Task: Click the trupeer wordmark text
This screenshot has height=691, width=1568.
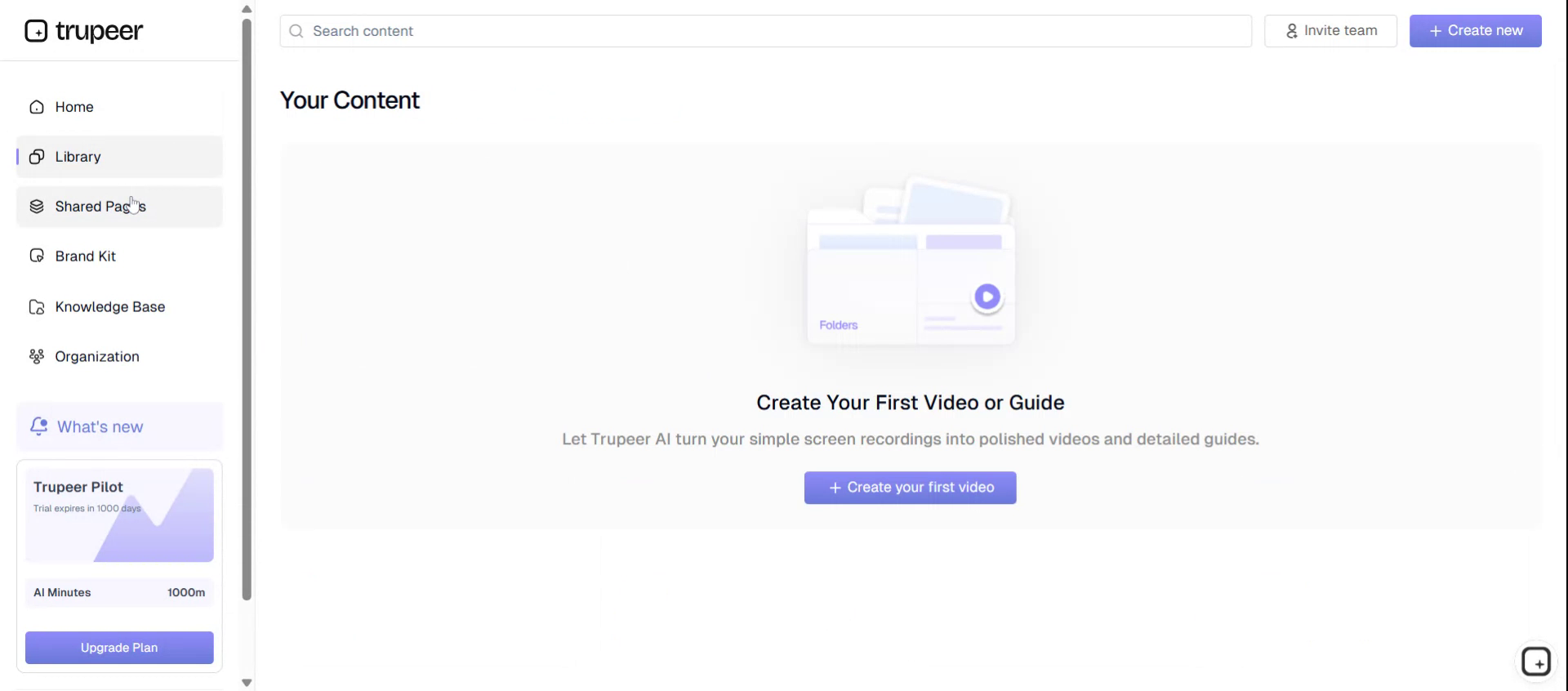Action: point(99,31)
